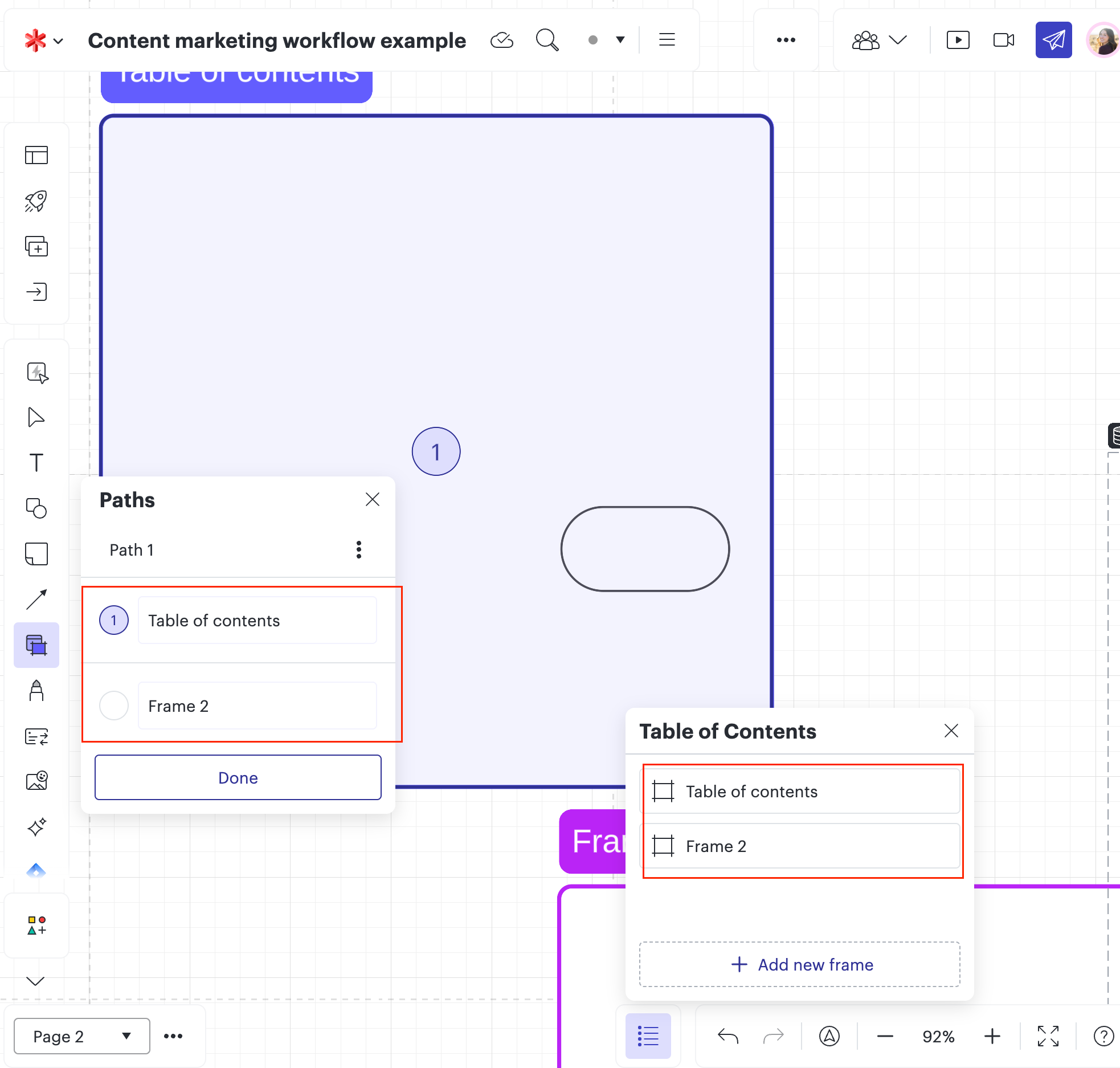Open Path 1 three-dot options

pyautogui.click(x=359, y=549)
